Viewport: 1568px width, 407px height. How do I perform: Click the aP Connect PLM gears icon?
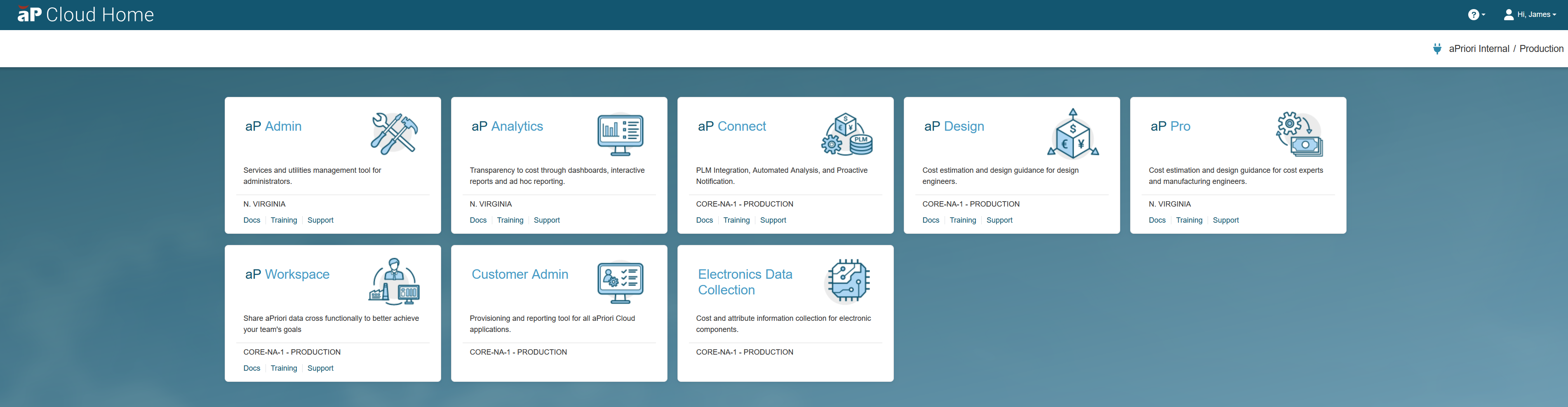(x=847, y=134)
